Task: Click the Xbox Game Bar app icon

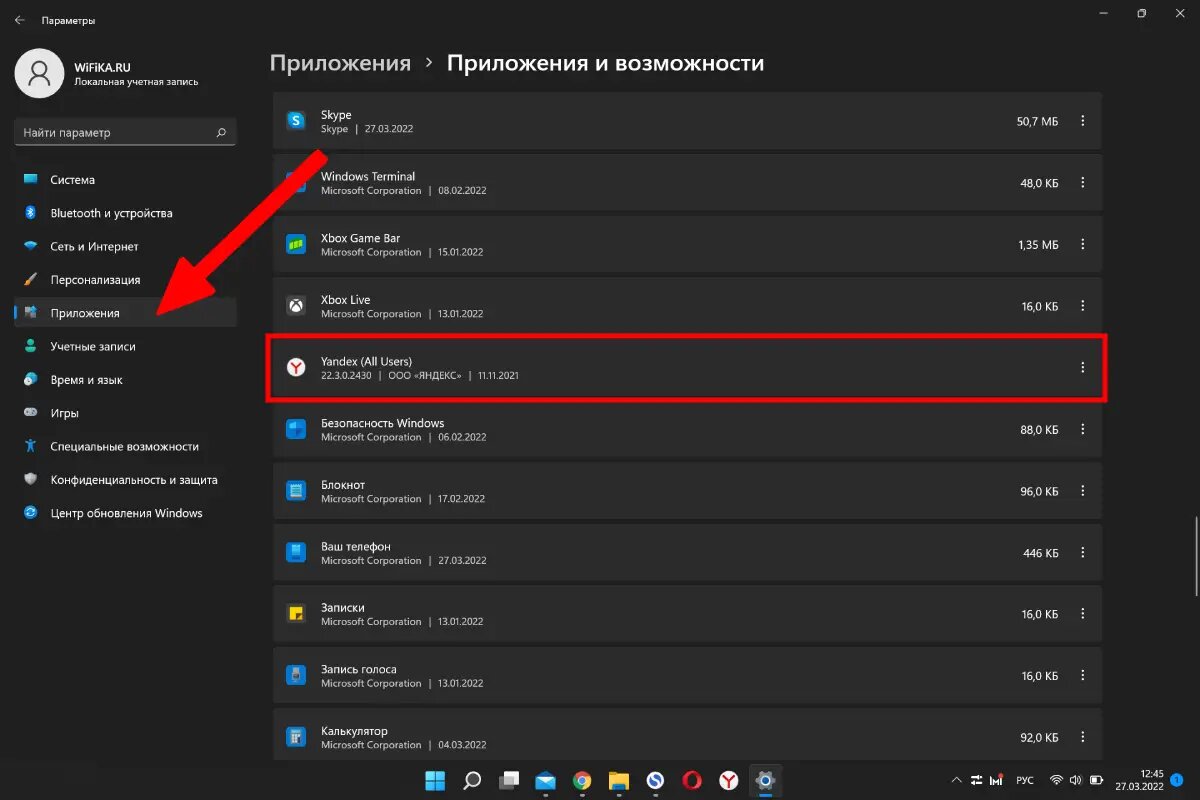Action: [296, 245]
